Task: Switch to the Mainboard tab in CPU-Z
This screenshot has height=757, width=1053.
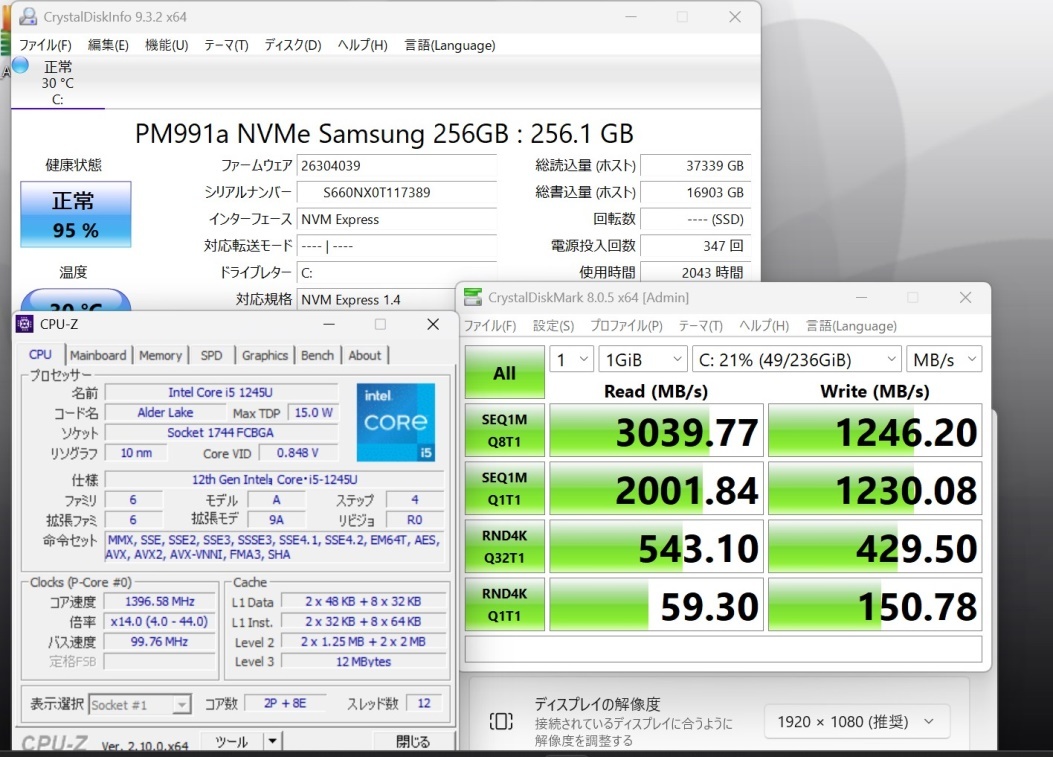Action: [98, 355]
